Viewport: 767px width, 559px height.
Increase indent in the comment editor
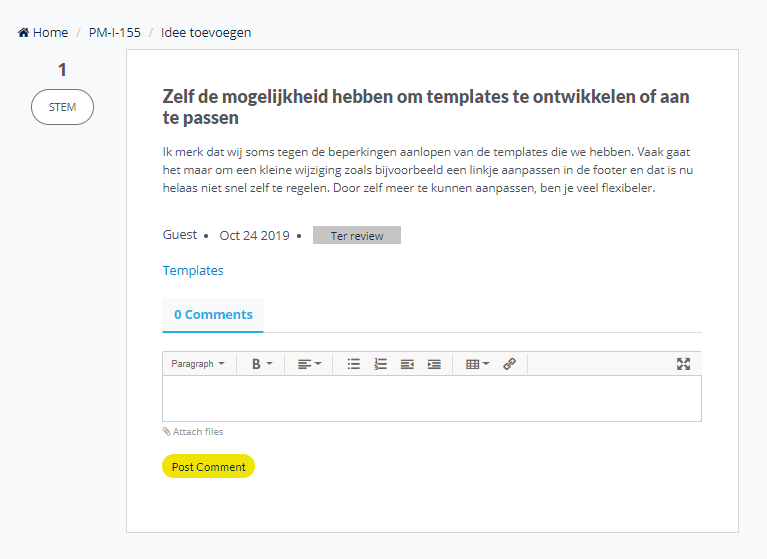click(x=434, y=364)
